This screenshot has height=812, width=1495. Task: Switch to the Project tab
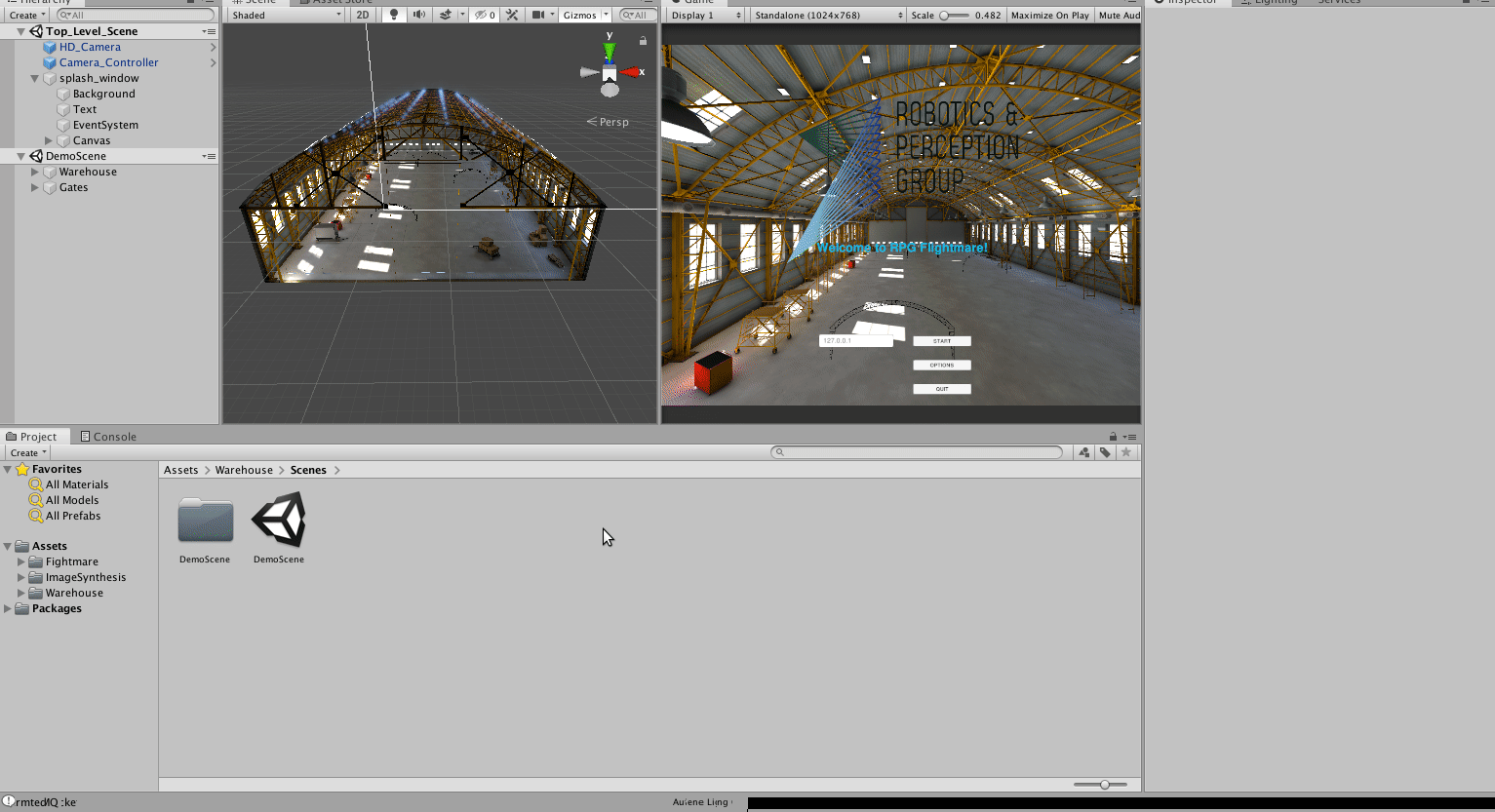click(x=32, y=437)
